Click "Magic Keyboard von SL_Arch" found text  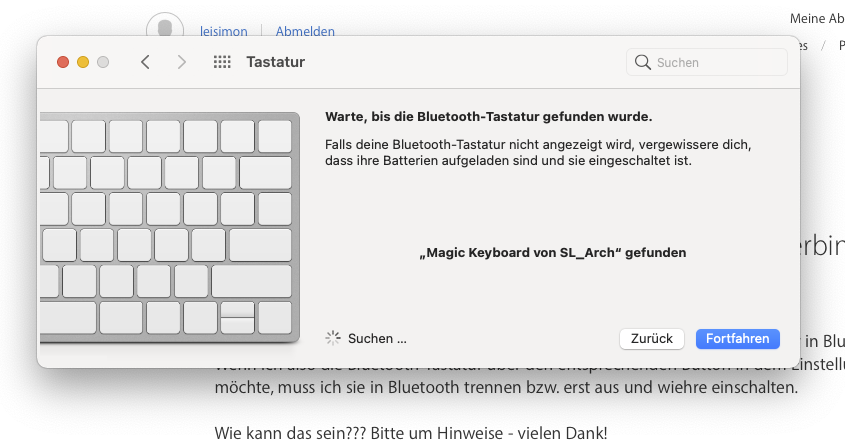click(x=552, y=253)
